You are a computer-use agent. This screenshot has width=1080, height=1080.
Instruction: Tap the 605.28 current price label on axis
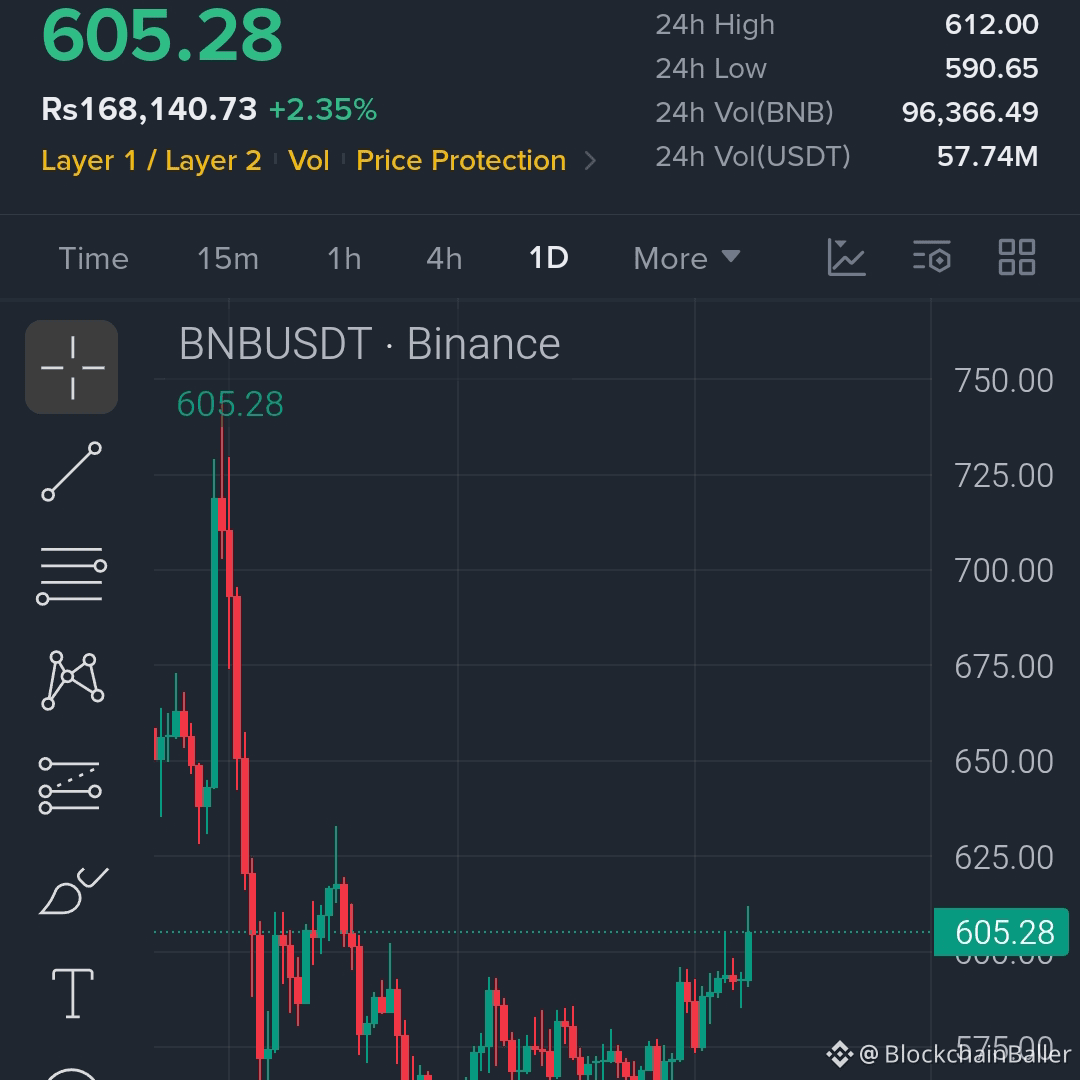pyautogui.click(x=1001, y=933)
